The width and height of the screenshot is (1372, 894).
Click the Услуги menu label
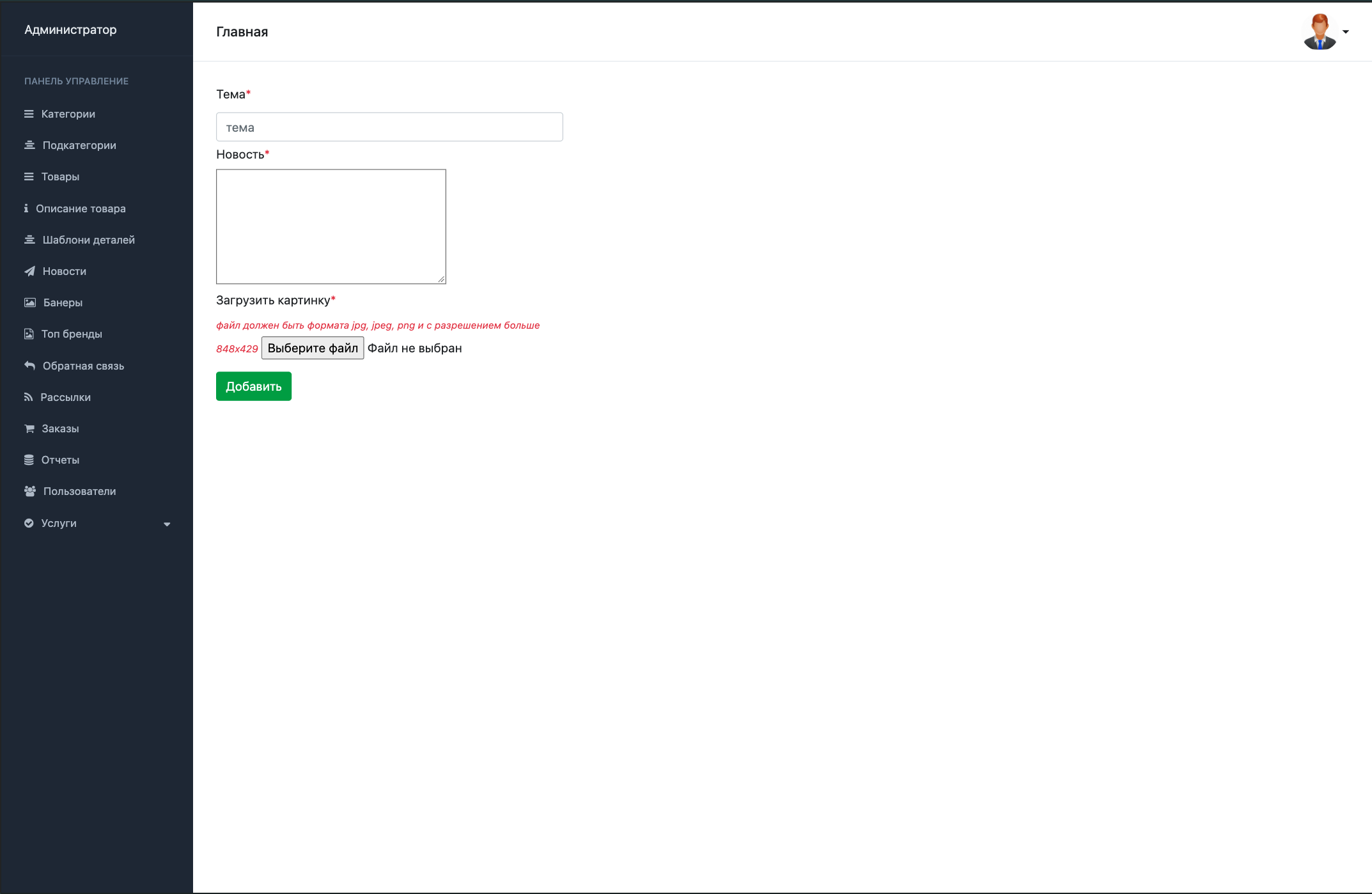pyautogui.click(x=59, y=523)
